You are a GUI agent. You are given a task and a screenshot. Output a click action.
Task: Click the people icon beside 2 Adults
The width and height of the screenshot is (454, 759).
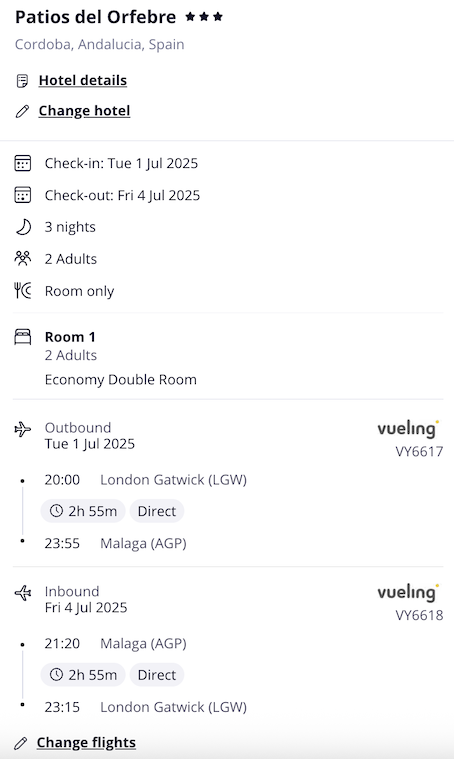pos(23,258)
